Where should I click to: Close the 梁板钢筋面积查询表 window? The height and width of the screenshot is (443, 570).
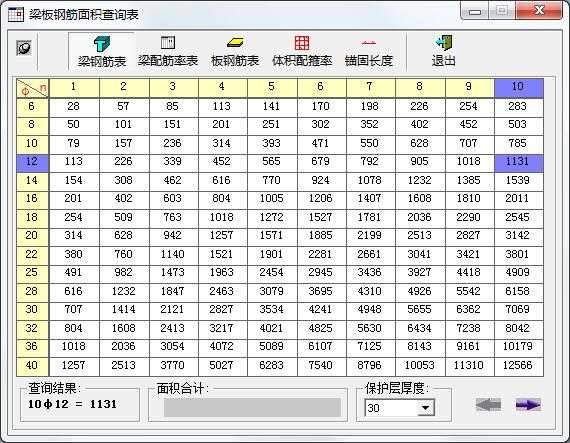(539, 10)
